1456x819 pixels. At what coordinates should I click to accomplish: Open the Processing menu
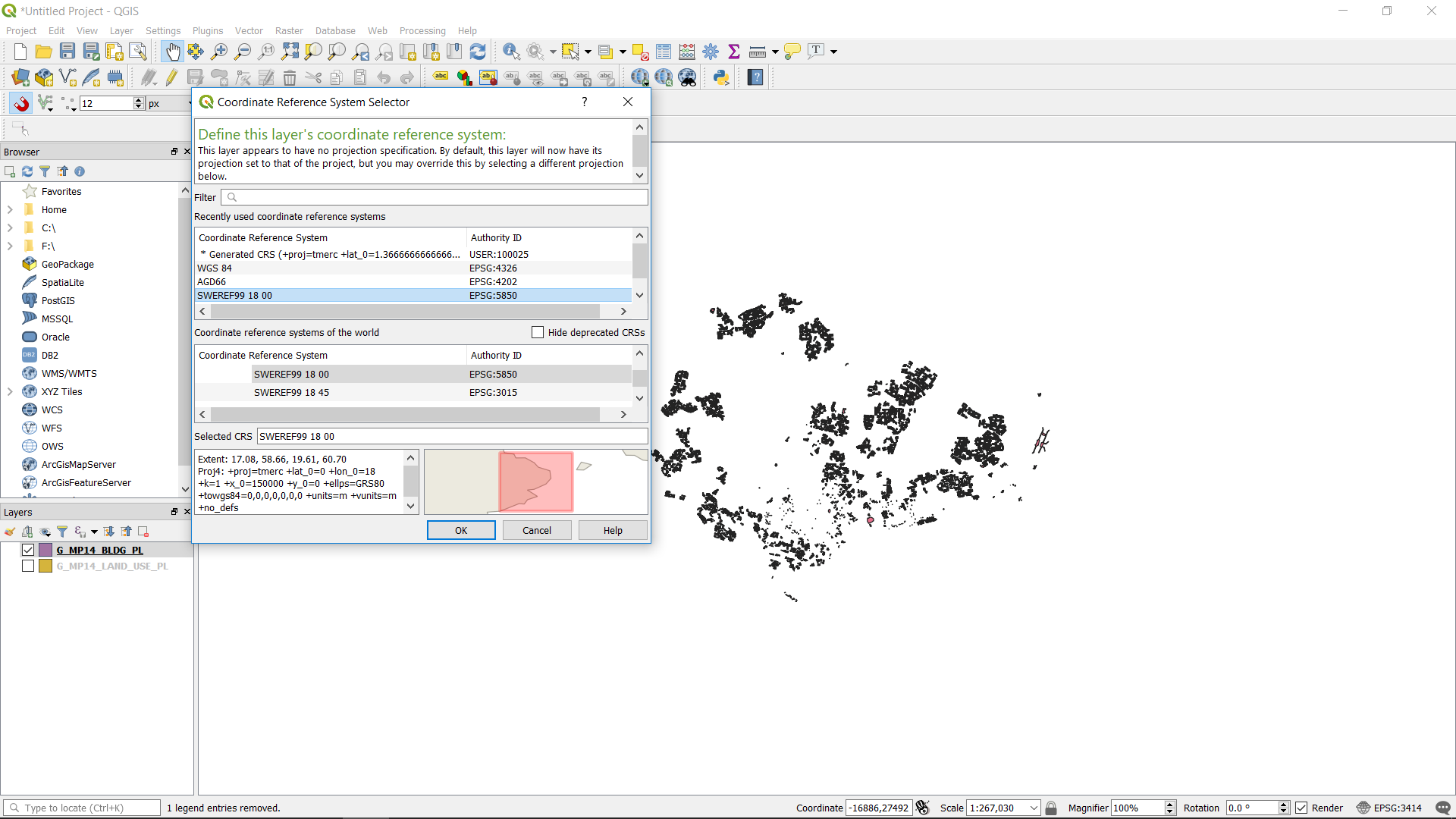422,31
